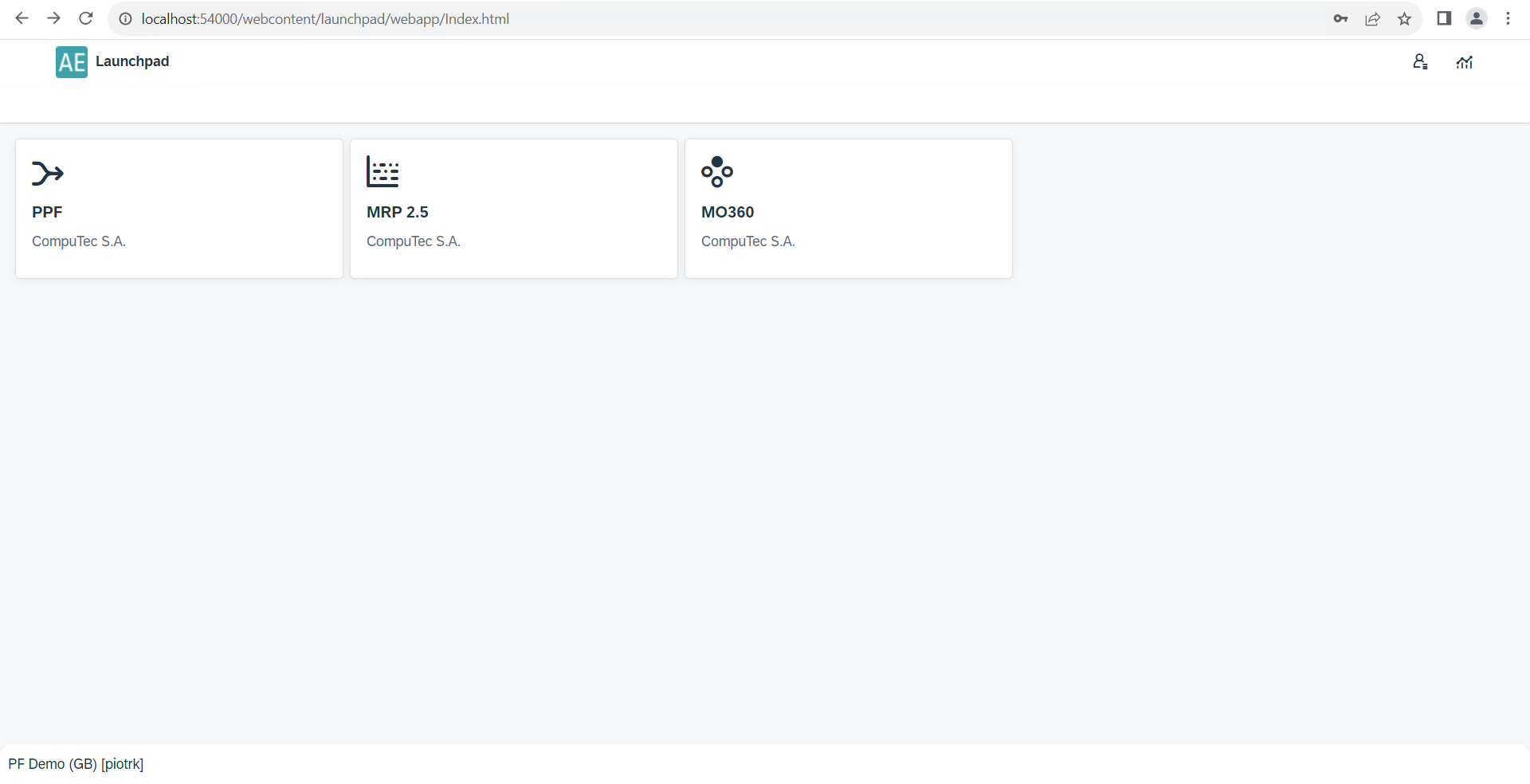Click the line chart icon in Launchpad header
Viewport: 1530px width, 784px height.
click(x=1464, y=62)
